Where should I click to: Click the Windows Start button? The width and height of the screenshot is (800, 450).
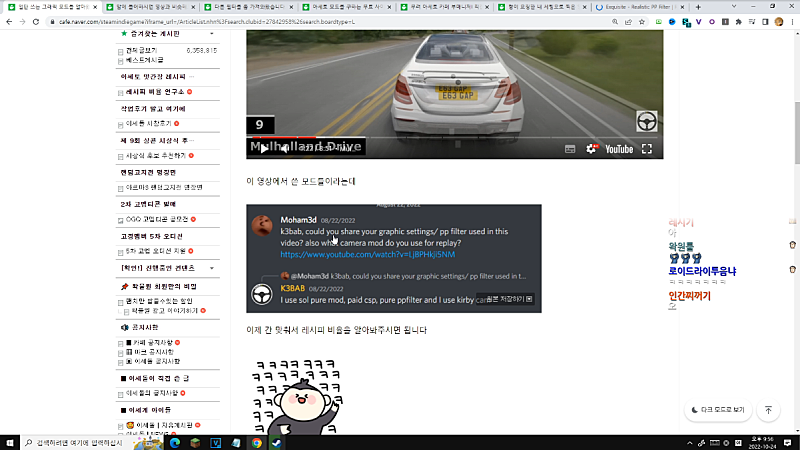point(10,441)
